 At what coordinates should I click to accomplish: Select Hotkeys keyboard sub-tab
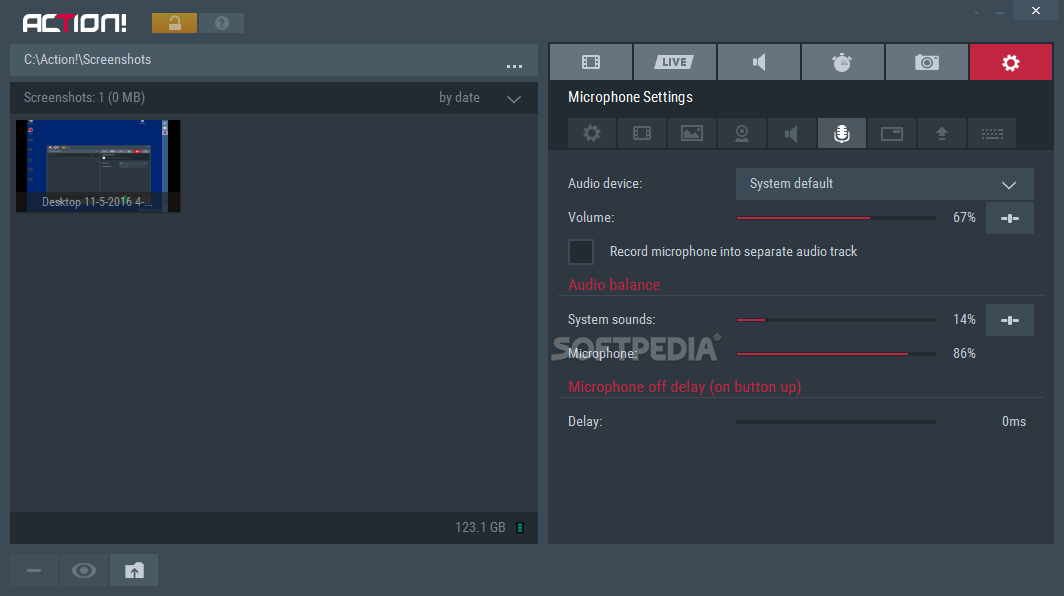pos(992,133)
